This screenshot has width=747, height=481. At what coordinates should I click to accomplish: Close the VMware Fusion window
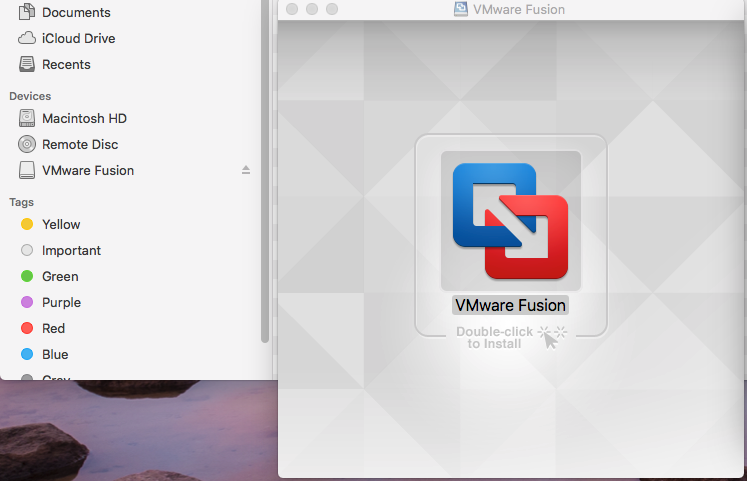292,9
